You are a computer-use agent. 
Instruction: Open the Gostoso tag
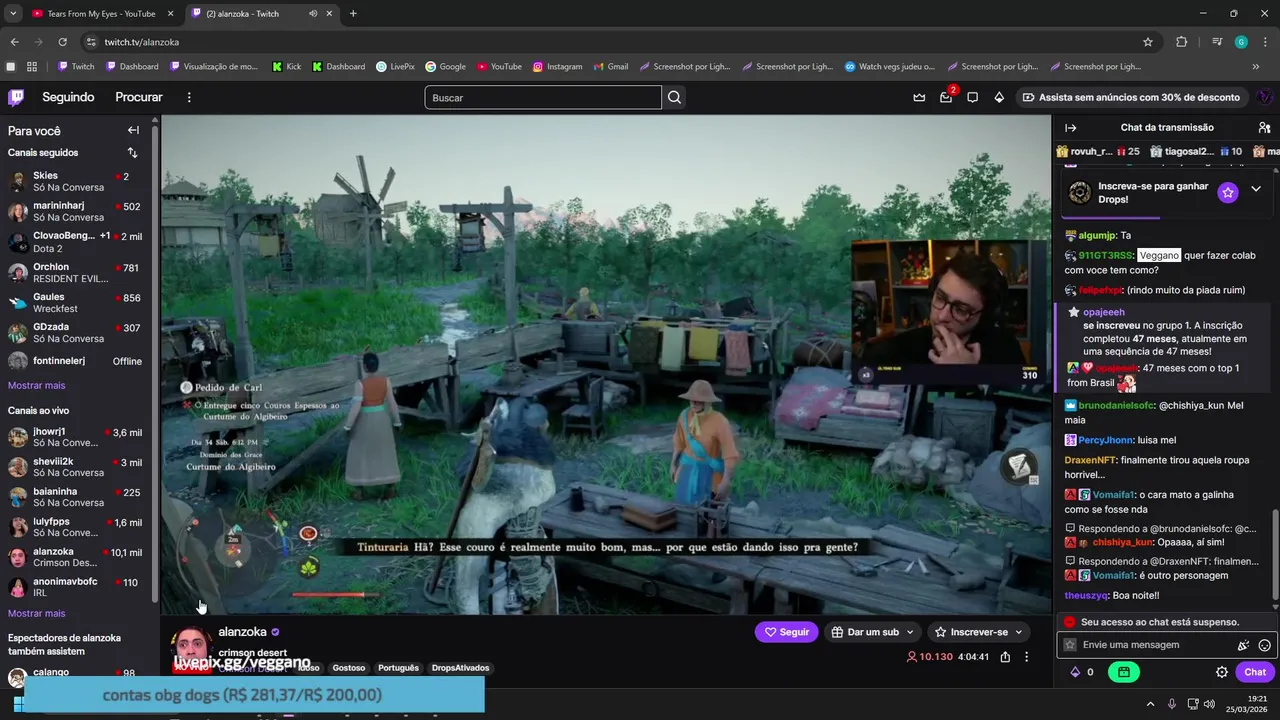[349, 668]
